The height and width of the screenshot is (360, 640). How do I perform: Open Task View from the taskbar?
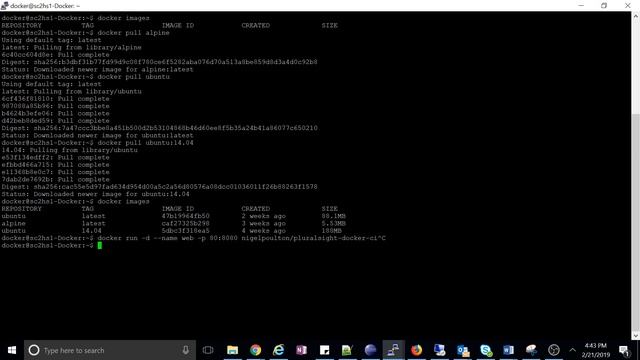[x=208, y=350]
